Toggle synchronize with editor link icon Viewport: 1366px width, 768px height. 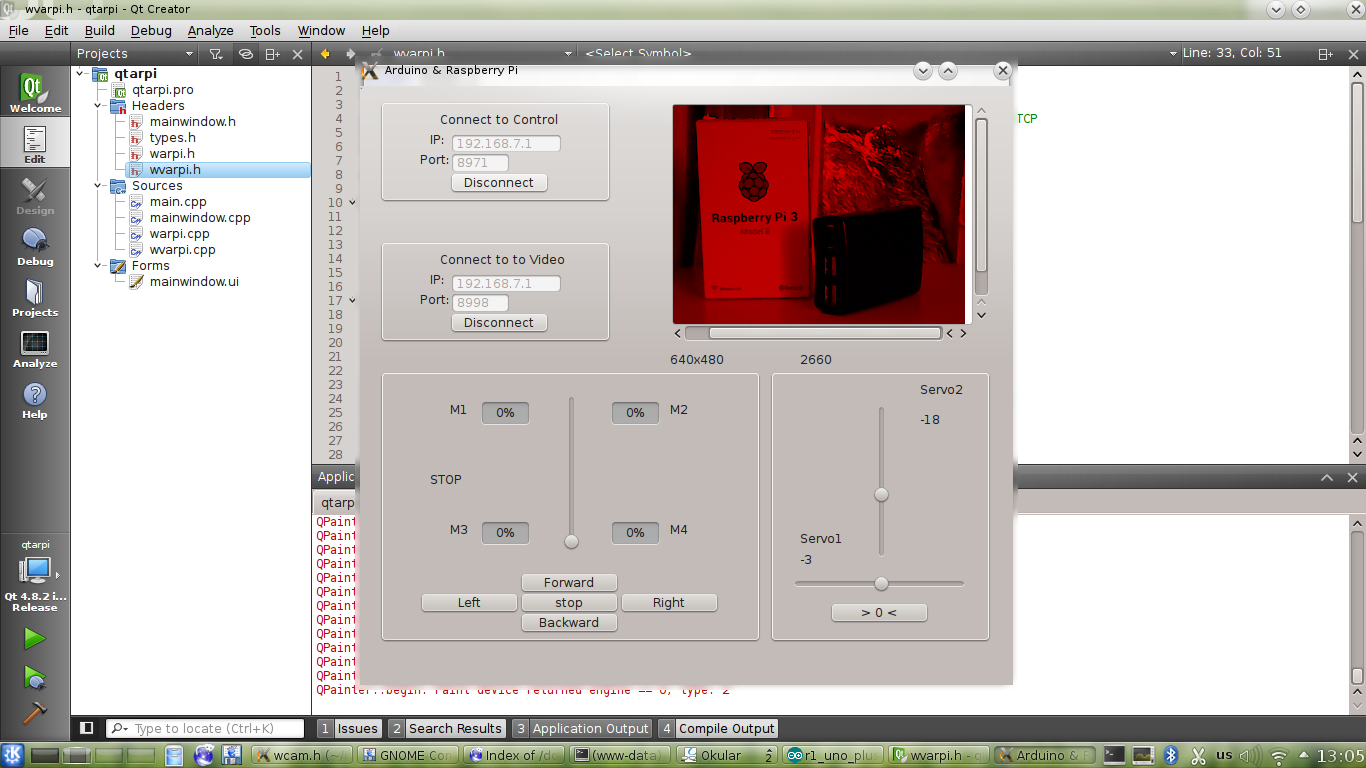click(x=245, y=54)
